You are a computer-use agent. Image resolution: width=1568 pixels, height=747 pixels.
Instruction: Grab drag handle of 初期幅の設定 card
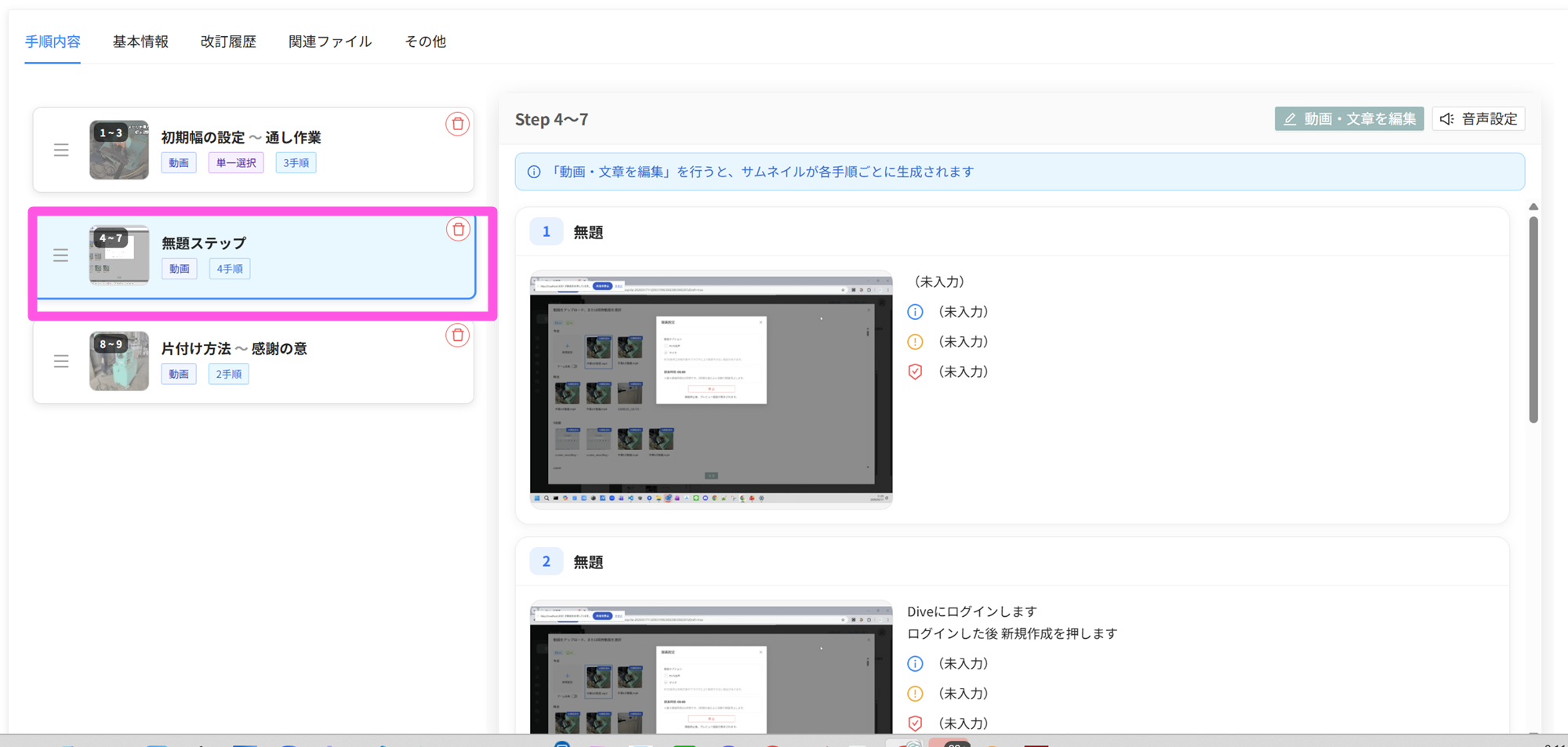[61, 150]
